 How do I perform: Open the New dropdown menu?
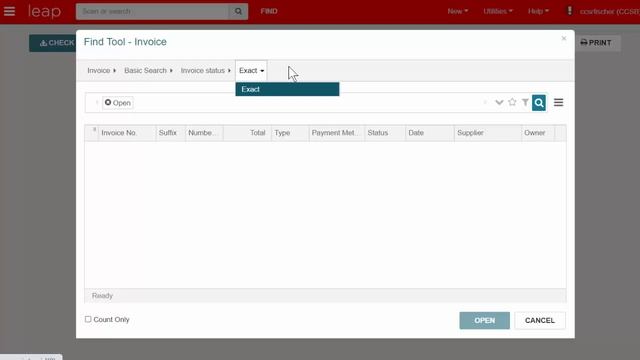[x=458, y=11]
